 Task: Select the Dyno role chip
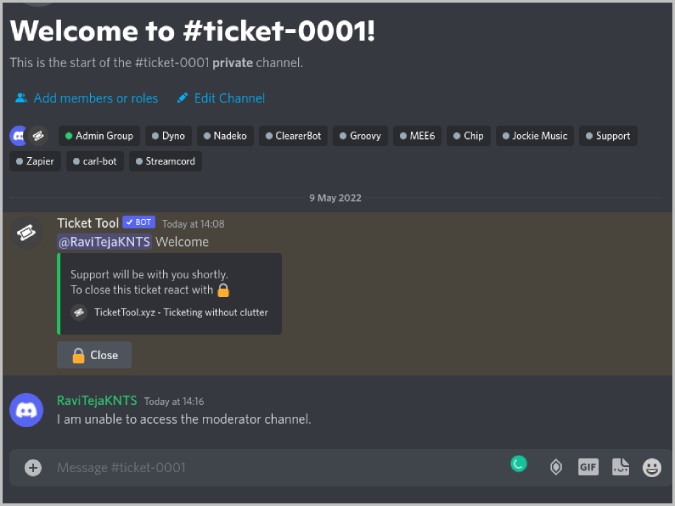[x=168, y=136]
